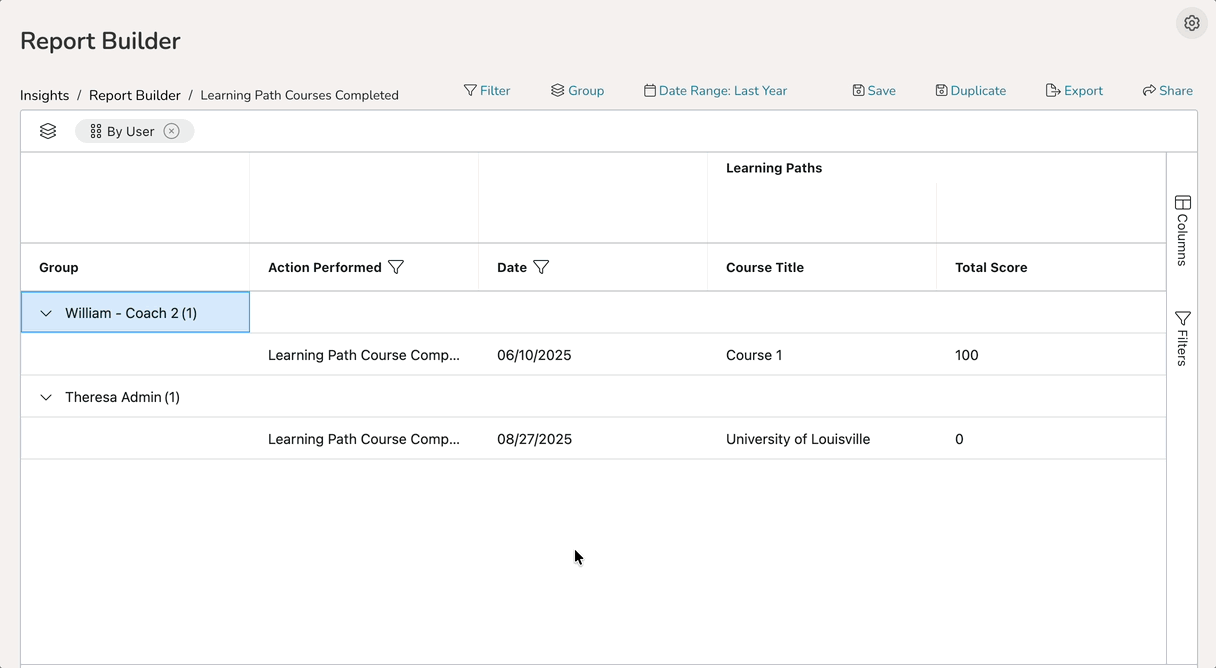Share the report
The image size is (1216, 668).
(1167, 91)
